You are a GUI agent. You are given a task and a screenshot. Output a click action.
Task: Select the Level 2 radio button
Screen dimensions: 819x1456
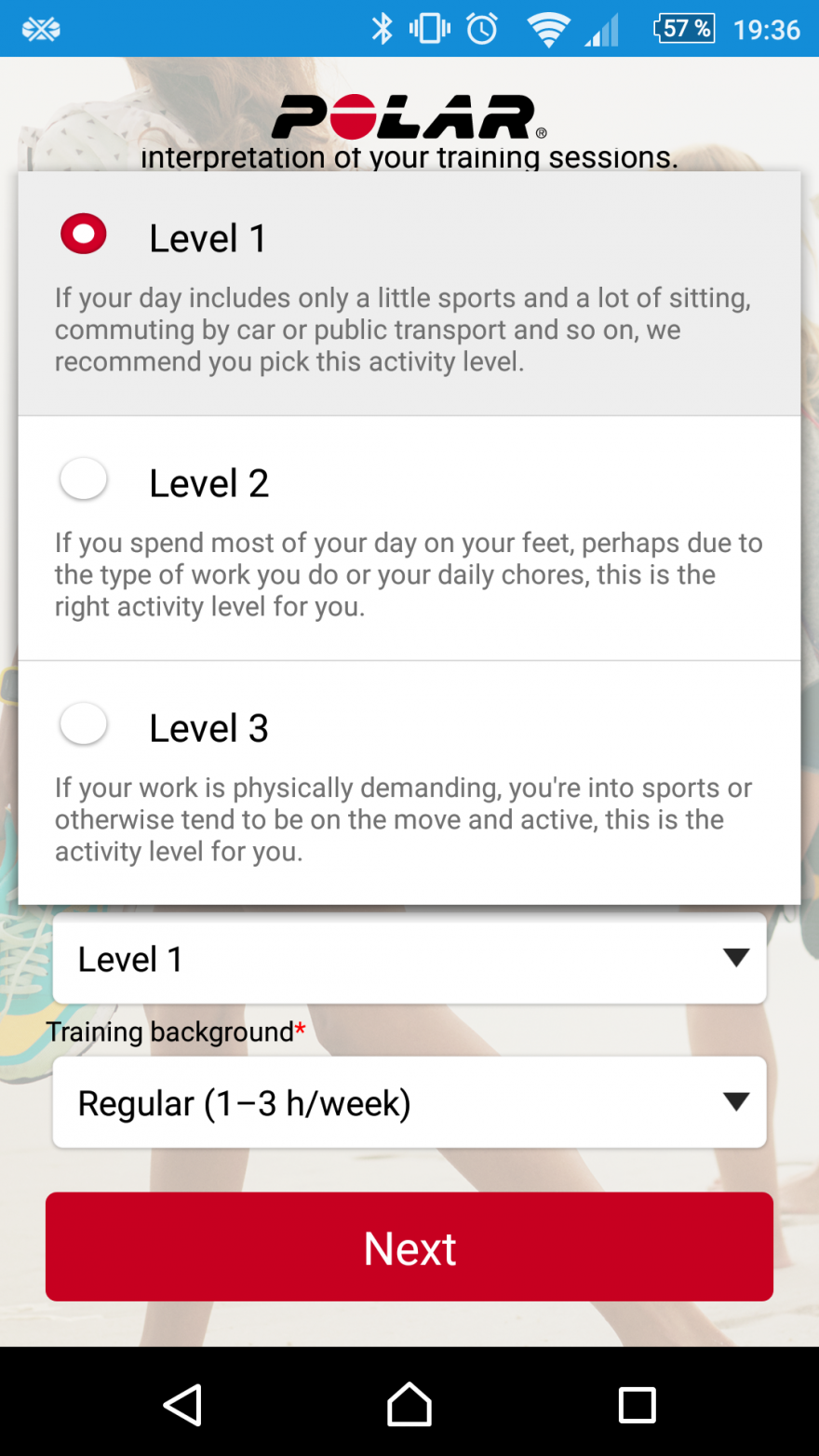coord(84,479)
